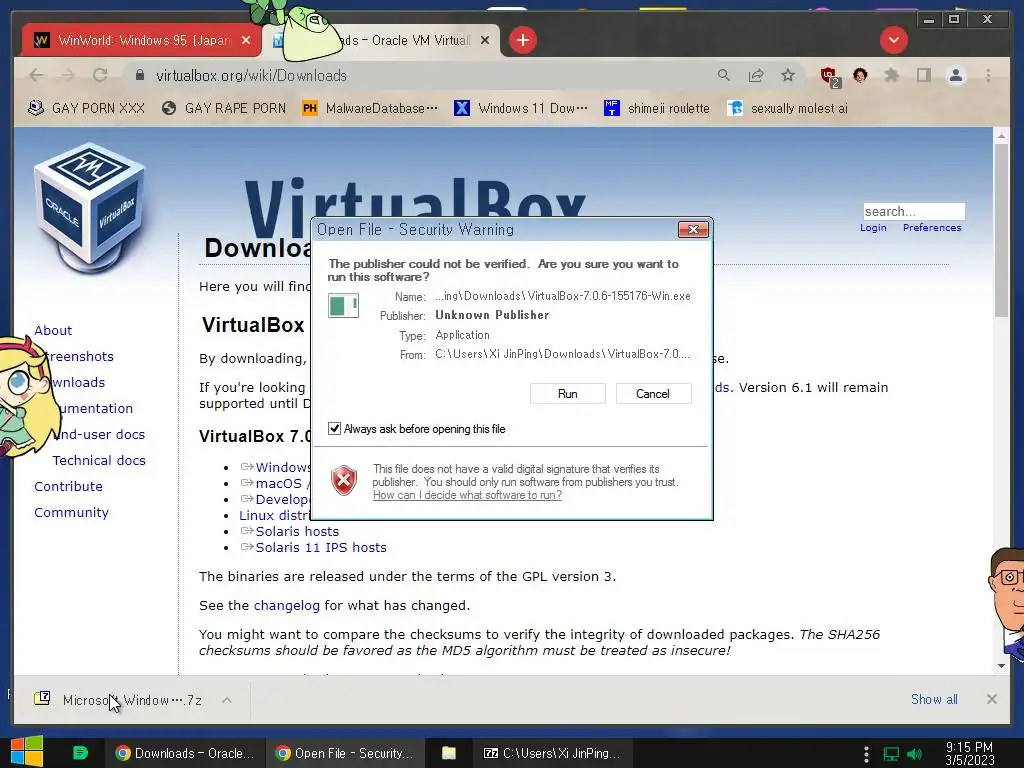
Task: Open About in the sidebar
Action: pyautogui.click(x=53, y=330)
